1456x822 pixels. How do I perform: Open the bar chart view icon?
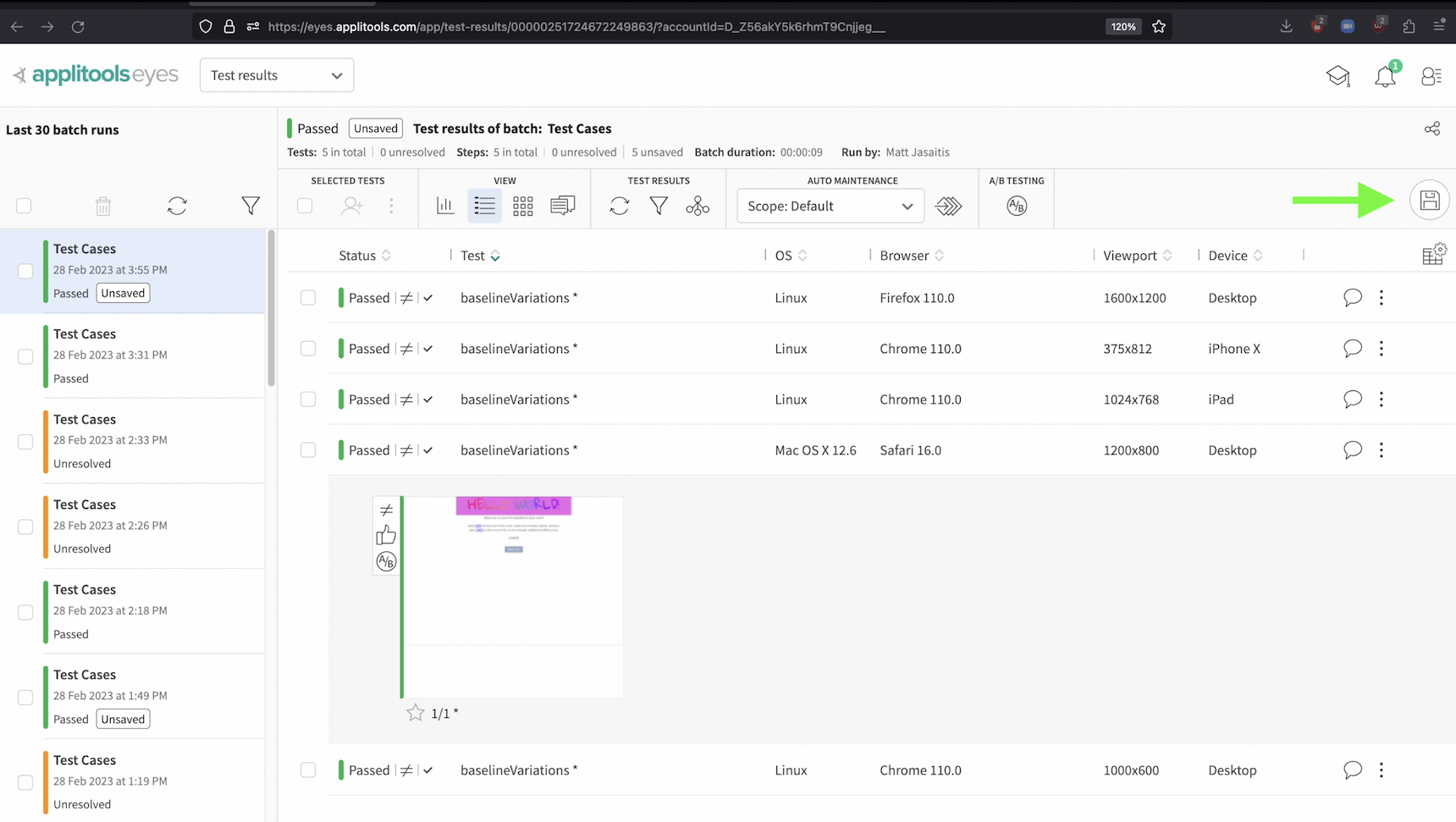pyautogui.click(x=445, y=206)
